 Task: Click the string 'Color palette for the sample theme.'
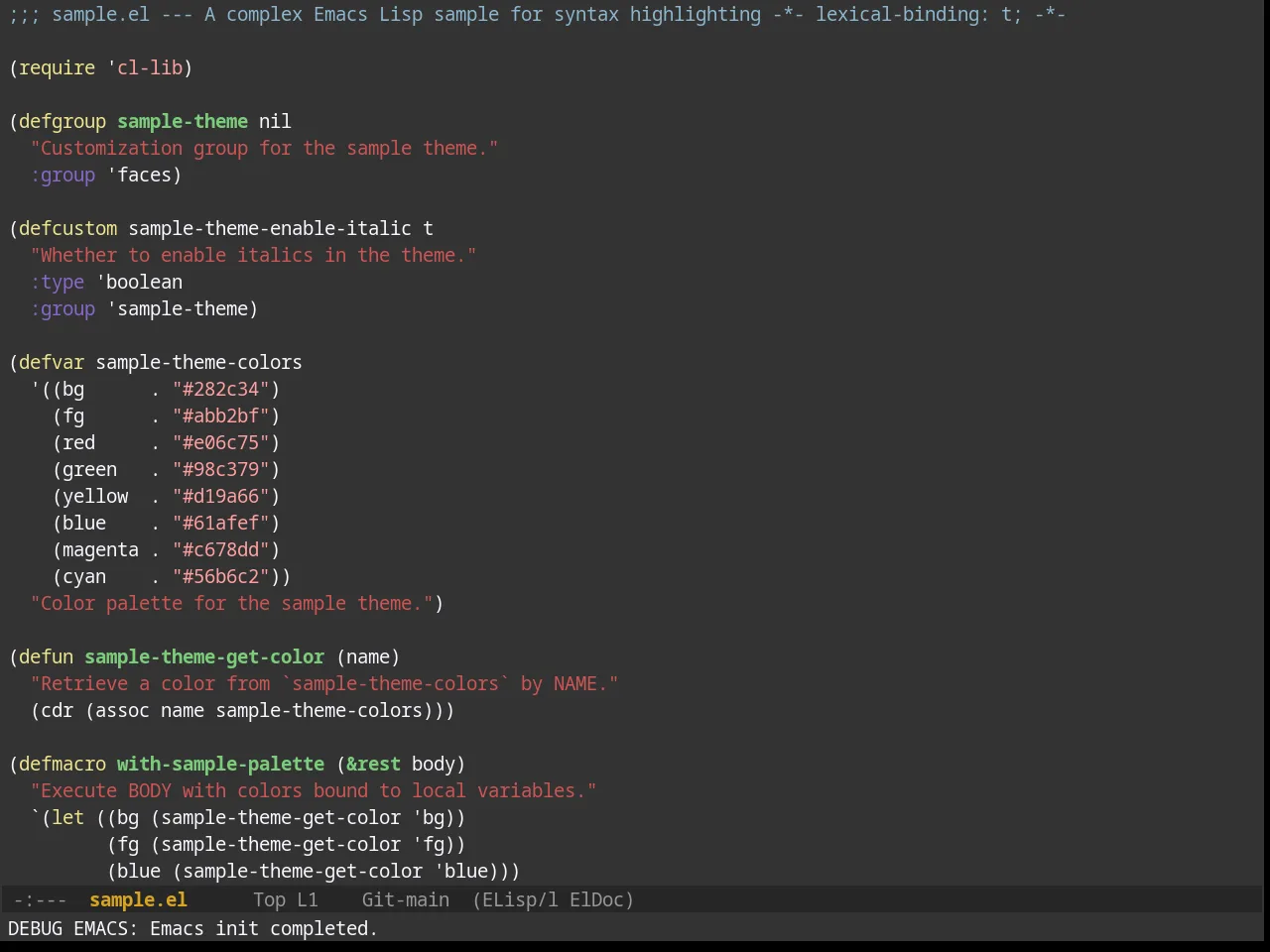[x=231, y=603]
